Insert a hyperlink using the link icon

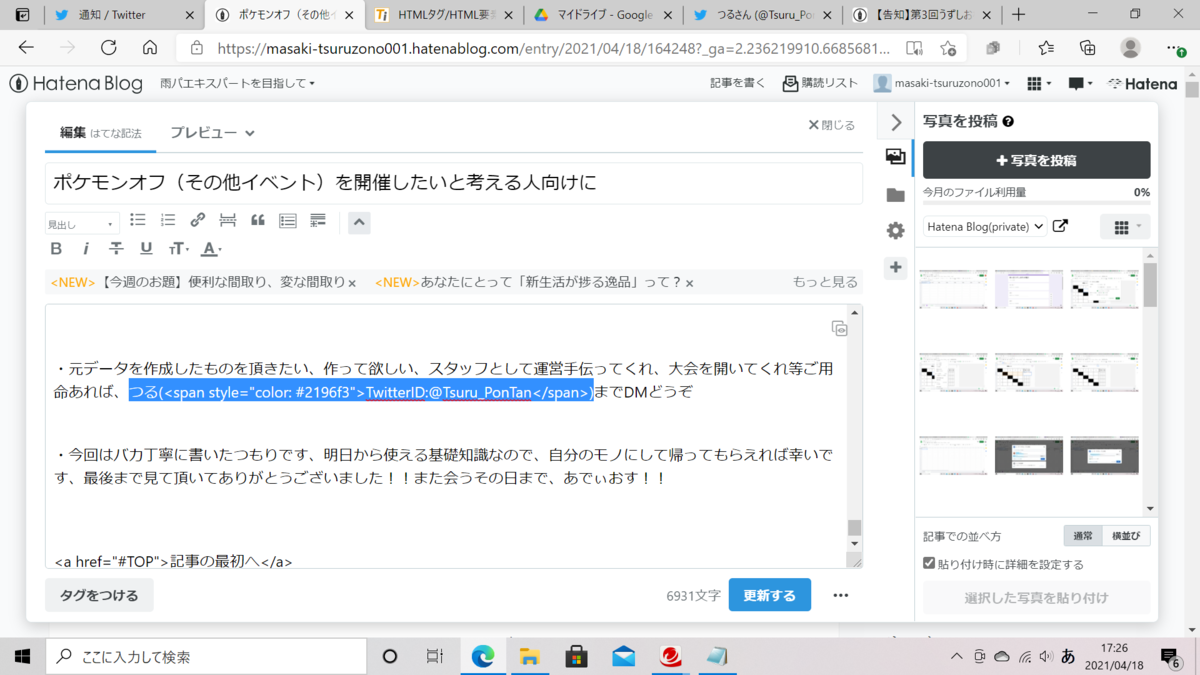(x=197, y=220)
